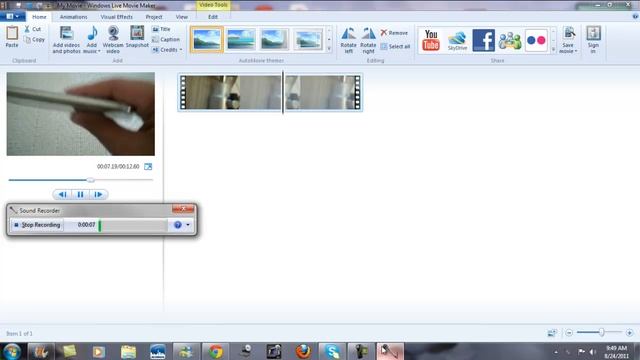This screenshot has width=640, height=360.
Task: Cut the selected clip
Action: point(33,29)
